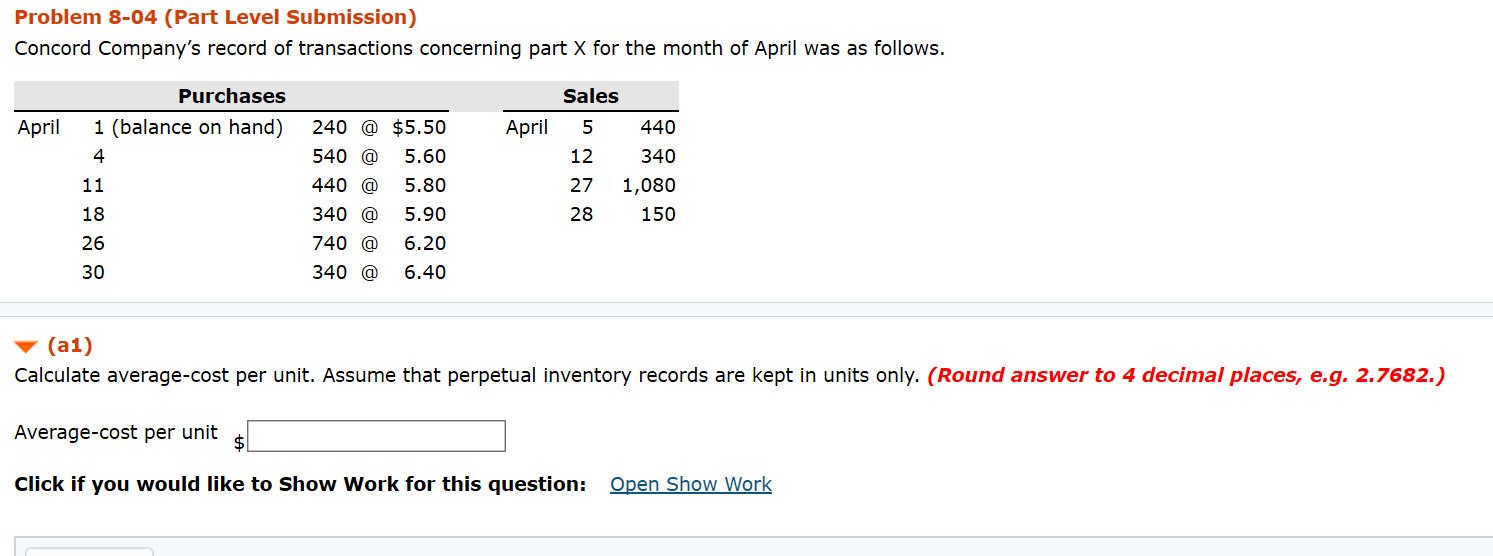Click the Problem 8-04 heading
The width and height of the screenshot is (1493, 556).
(x=216, y=17)
